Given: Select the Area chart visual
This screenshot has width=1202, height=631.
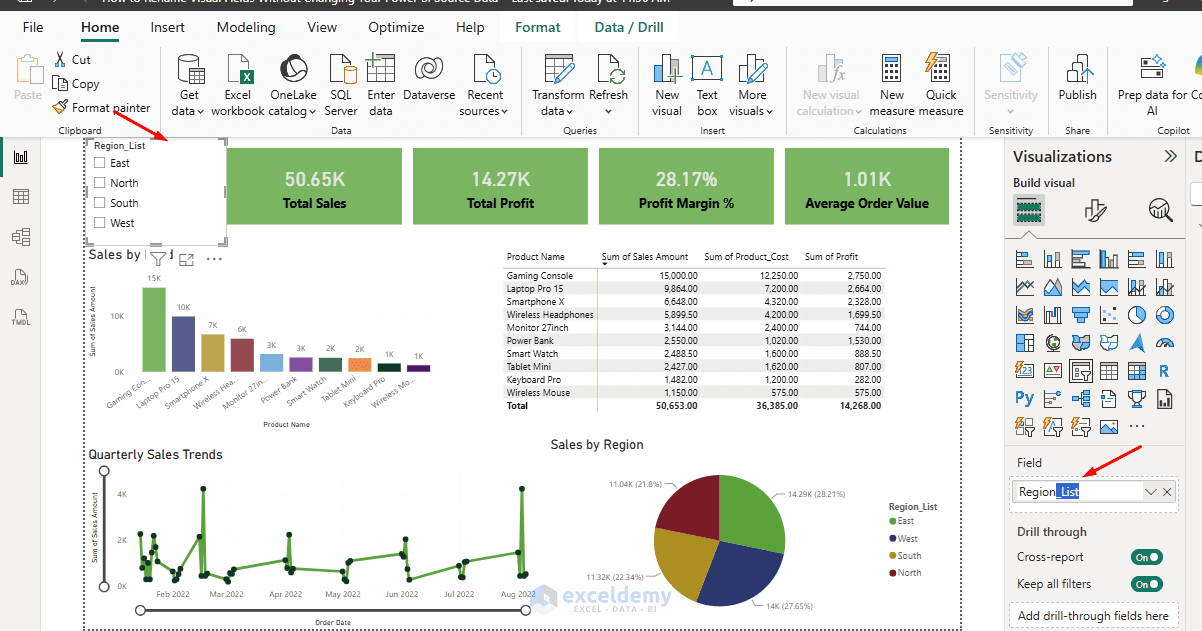Looking at the screenshot, I should (1053, 287).
